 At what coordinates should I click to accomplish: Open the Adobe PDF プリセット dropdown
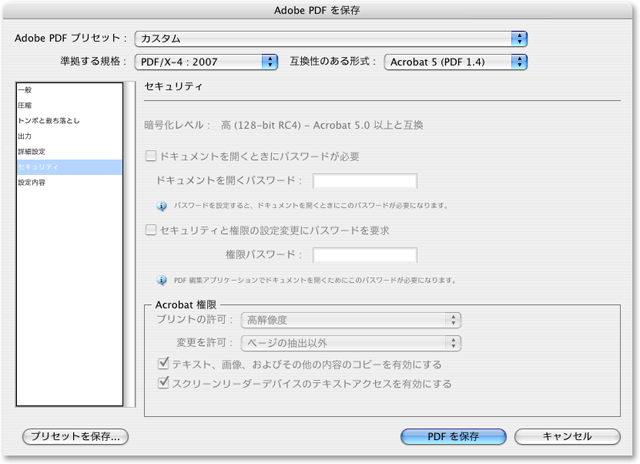click(x=331, y=38)
